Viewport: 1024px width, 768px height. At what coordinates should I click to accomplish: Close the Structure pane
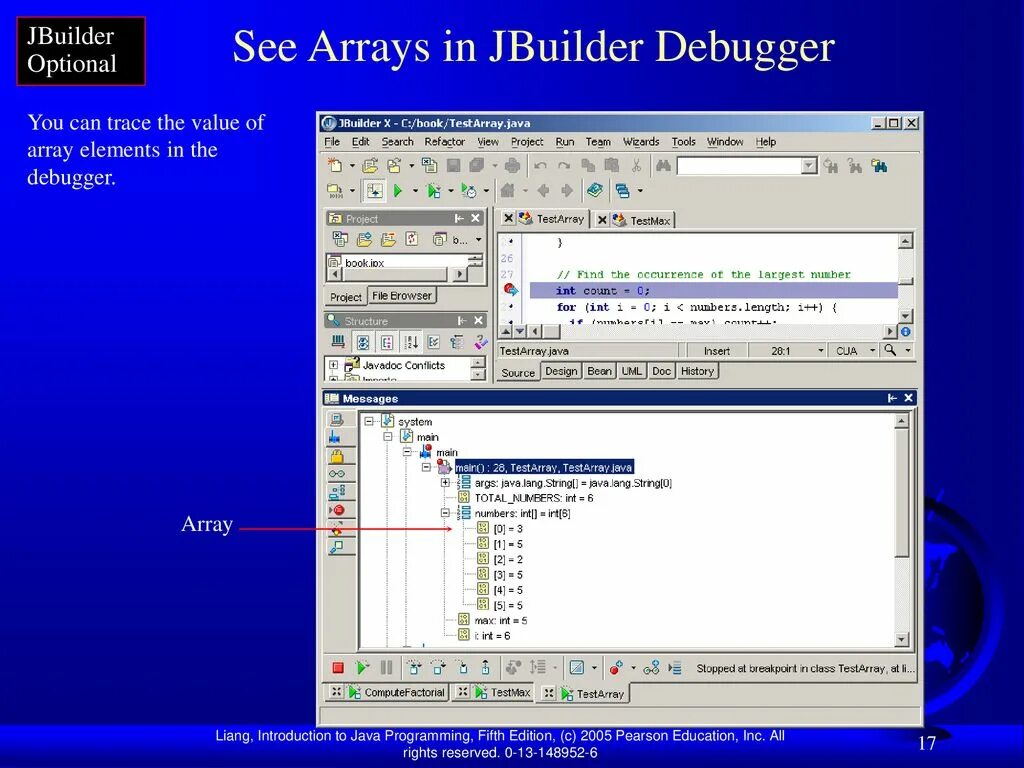pos(478,321)
